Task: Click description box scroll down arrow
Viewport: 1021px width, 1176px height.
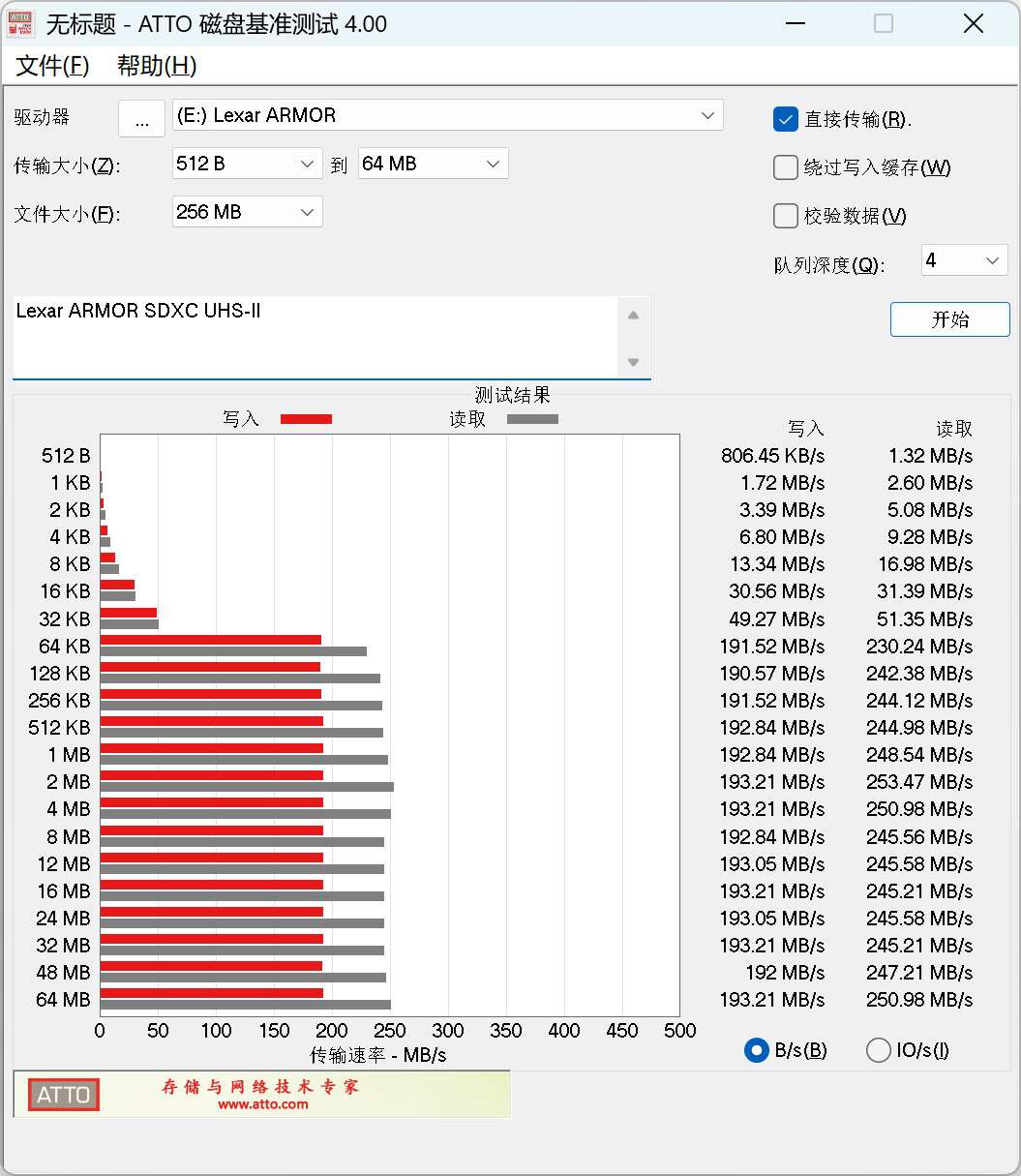Action: point(633,362)
